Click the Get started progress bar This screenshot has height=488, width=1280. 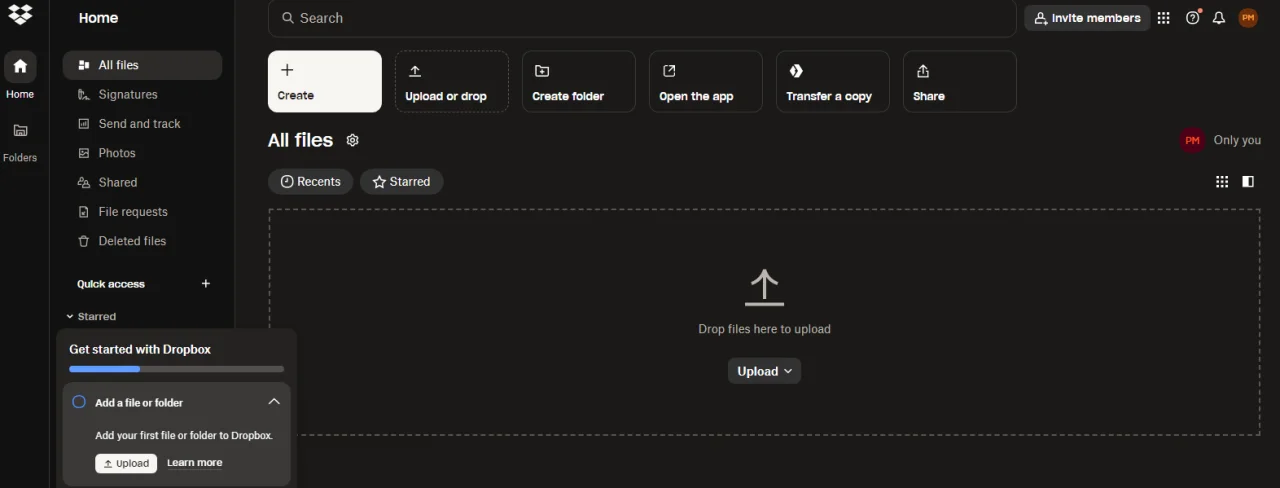click(x=176, y=369)
